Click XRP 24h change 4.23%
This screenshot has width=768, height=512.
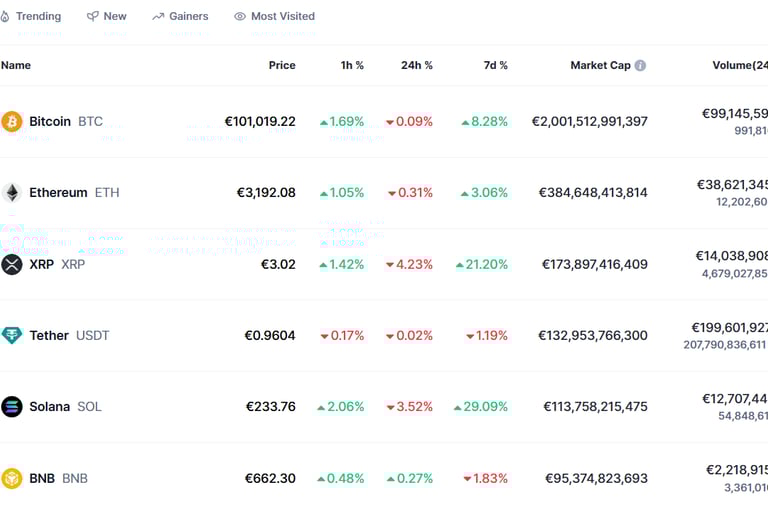pos(409,265)
